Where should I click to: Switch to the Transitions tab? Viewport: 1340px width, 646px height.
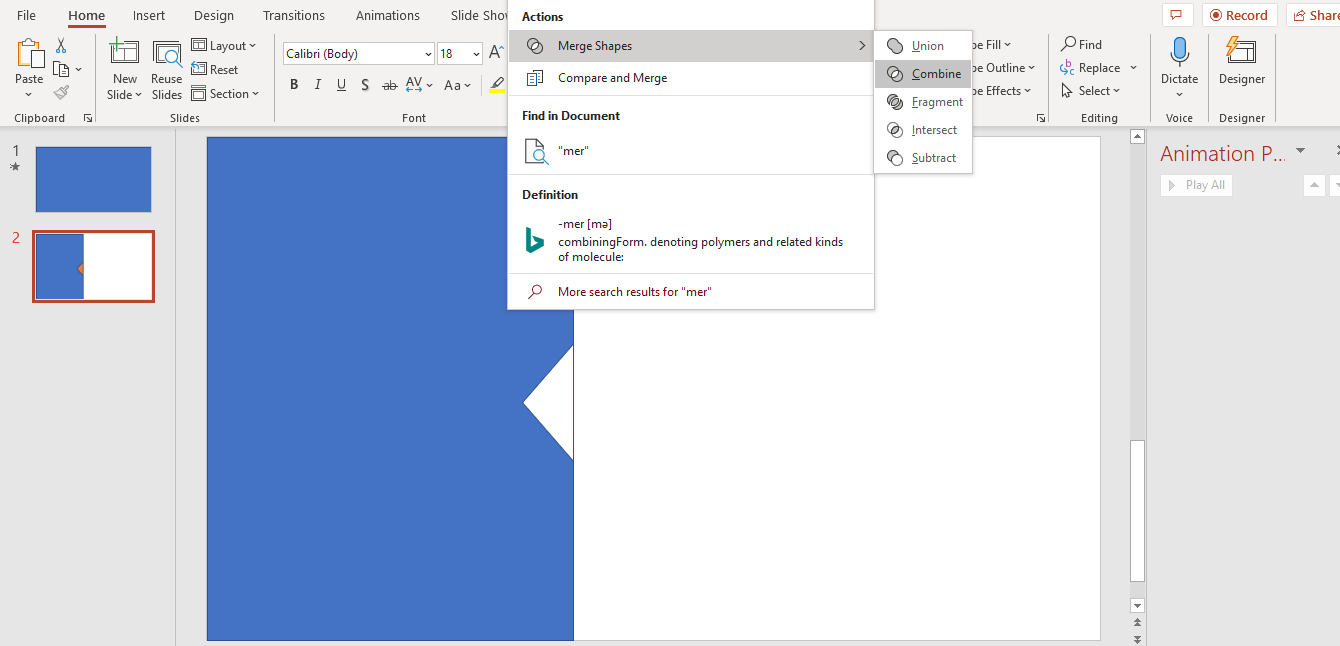pyautogui.click(x=294, y=15)
